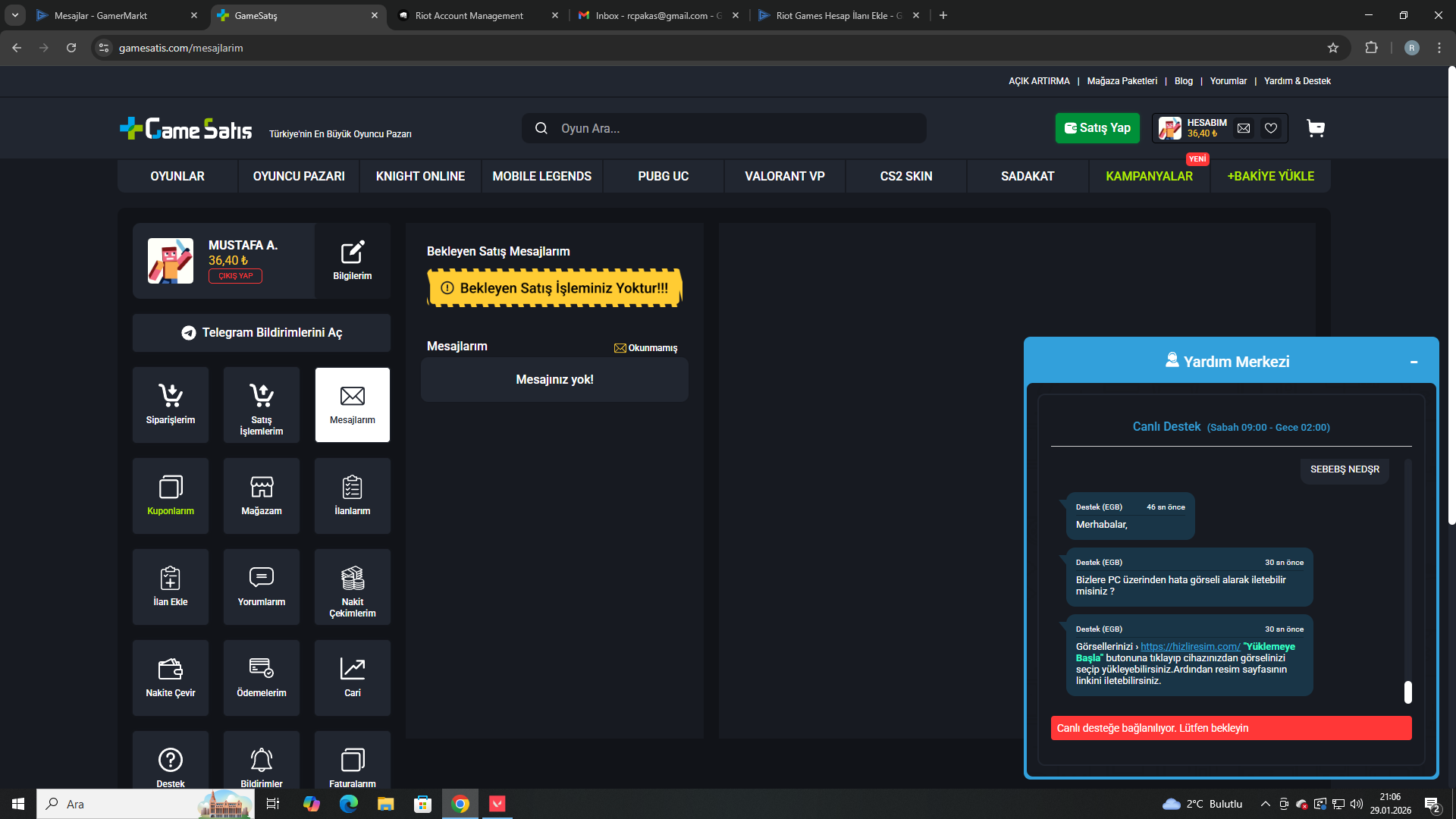Open the Siparişlerim orders tile
Image resolution: width=1456 pixels, height=819 pixels.
tap(171, 405)
